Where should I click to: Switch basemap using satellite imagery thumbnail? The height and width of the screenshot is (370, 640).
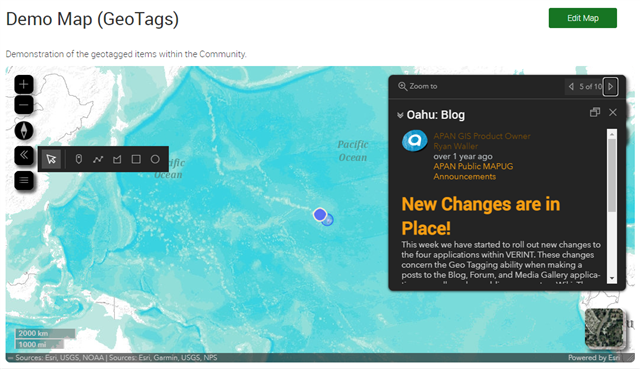[x=604, y=328]
